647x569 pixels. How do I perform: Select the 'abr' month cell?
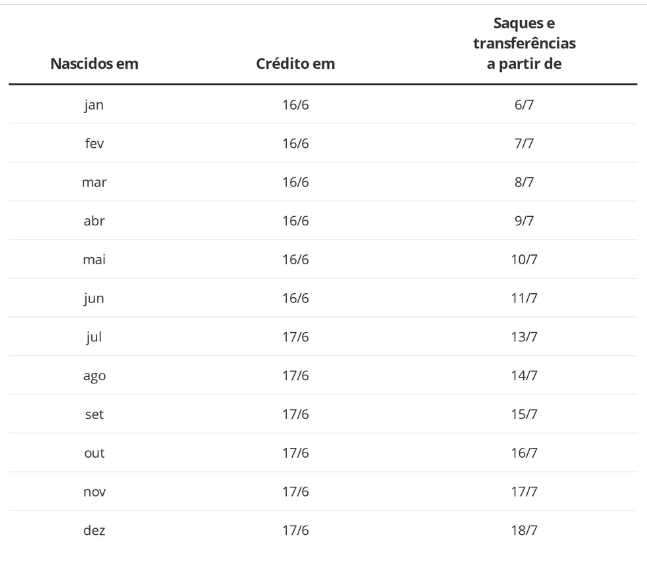pos(94,221)
